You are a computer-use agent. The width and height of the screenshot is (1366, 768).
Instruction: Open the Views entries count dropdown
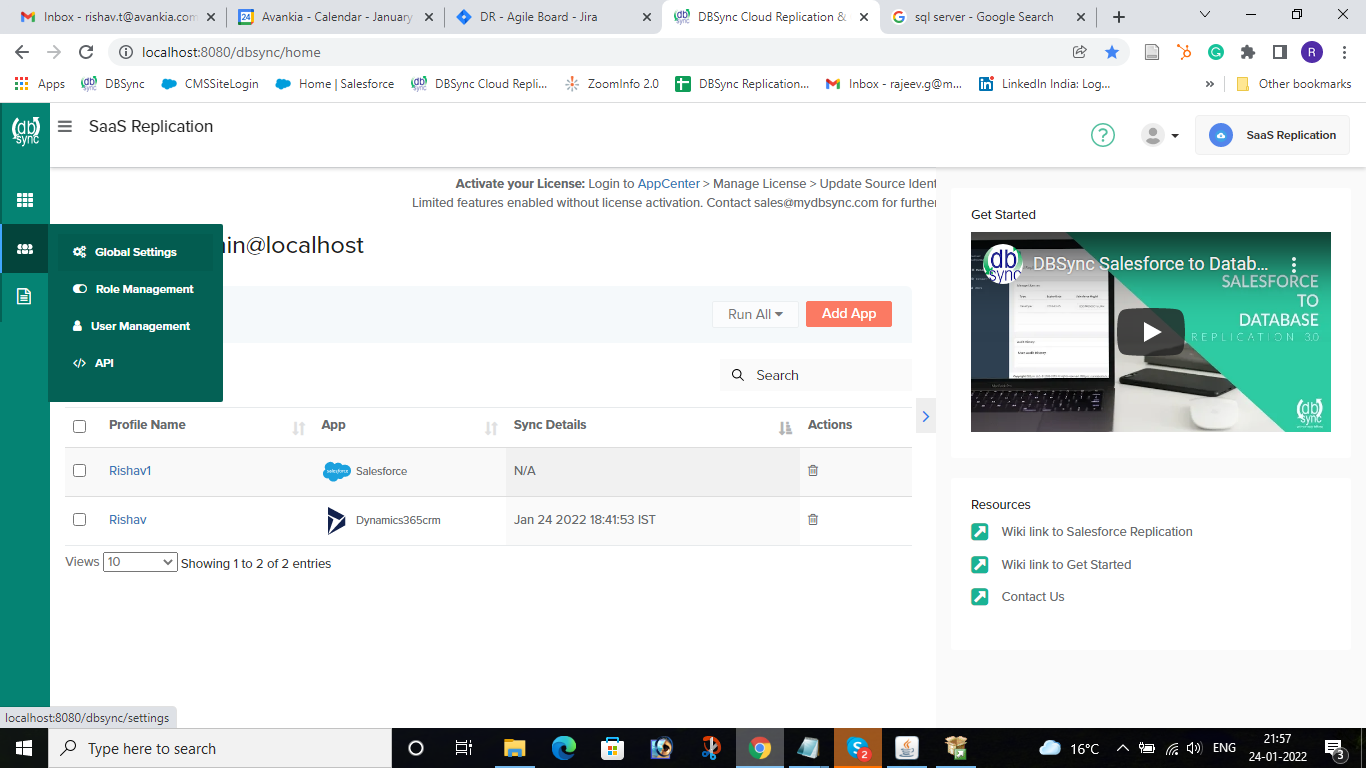(140, 562)
